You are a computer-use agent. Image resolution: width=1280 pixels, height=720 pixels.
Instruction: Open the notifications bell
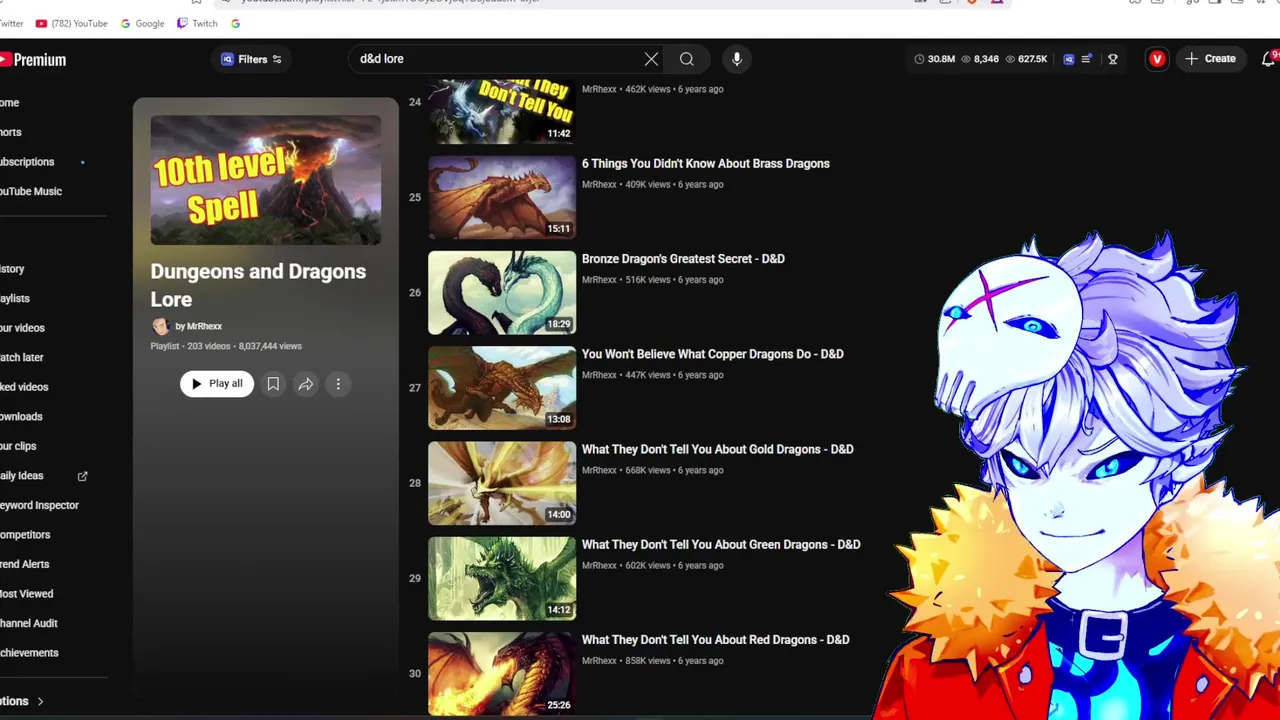coord(1268,59)
